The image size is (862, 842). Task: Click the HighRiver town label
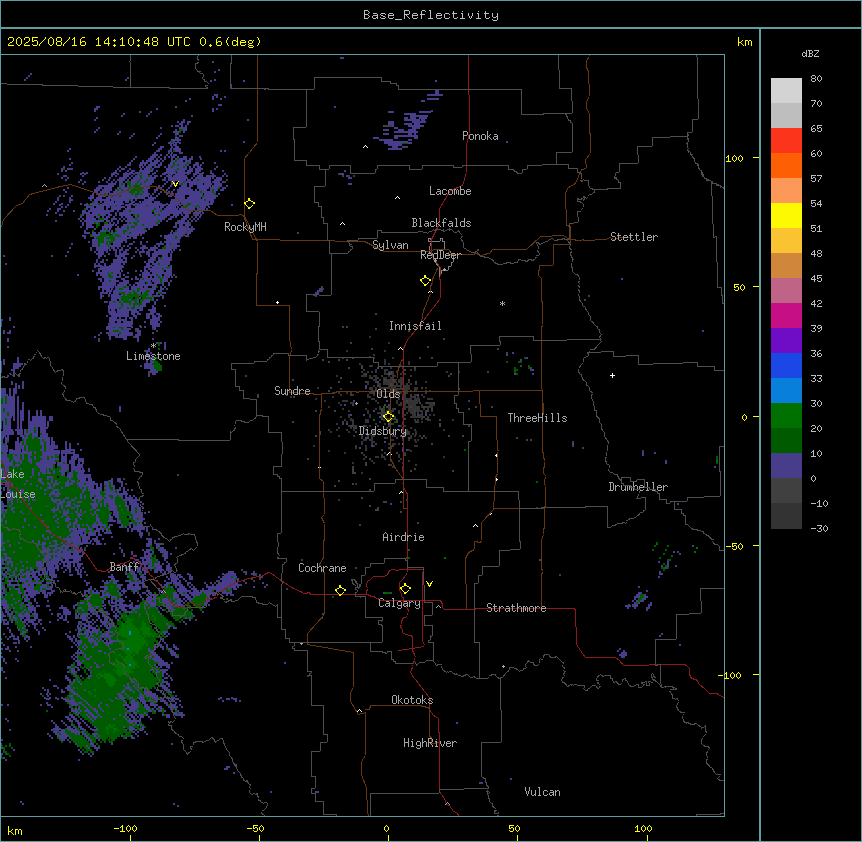tap(430, 743)
